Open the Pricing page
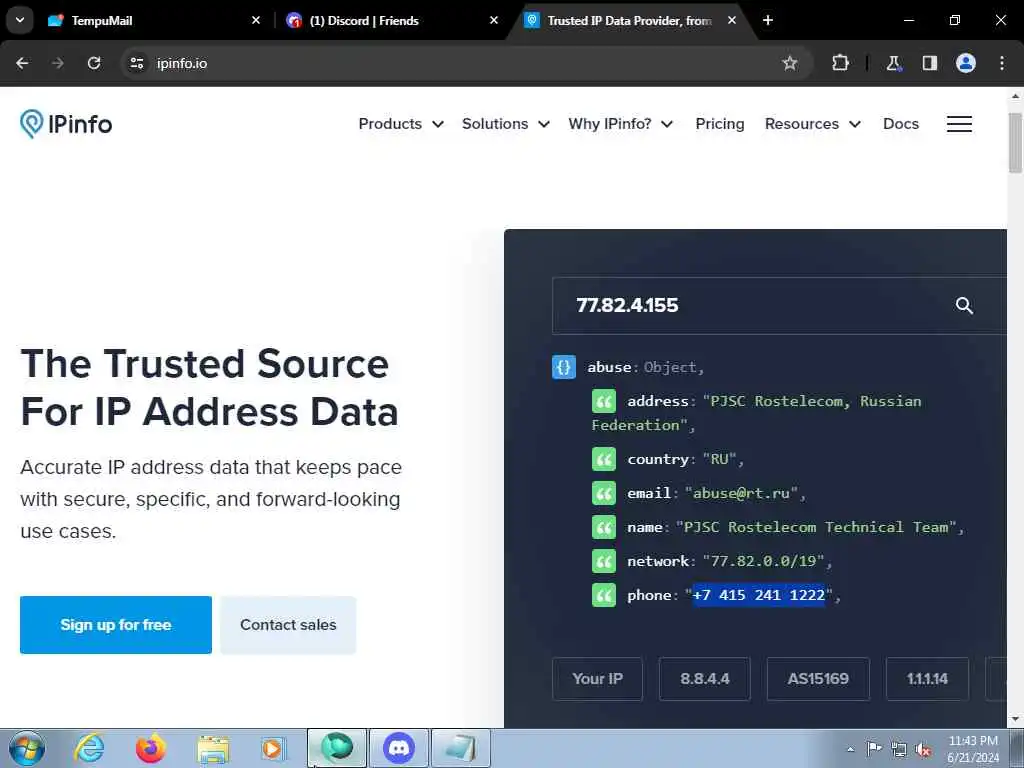The image size is (1024, 768). pyautogui.click(x=720, y=123)
